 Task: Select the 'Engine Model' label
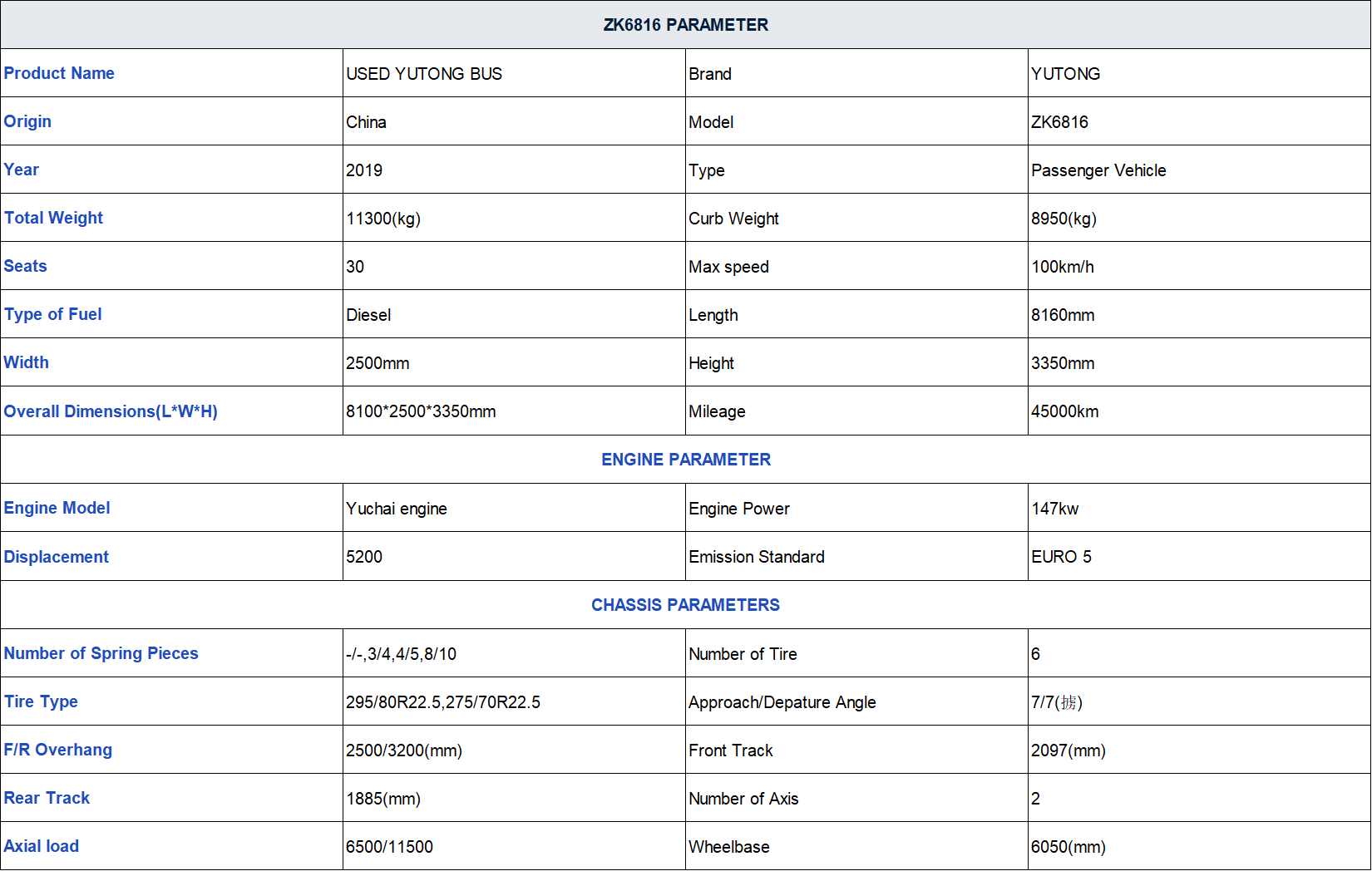point(57,508)
